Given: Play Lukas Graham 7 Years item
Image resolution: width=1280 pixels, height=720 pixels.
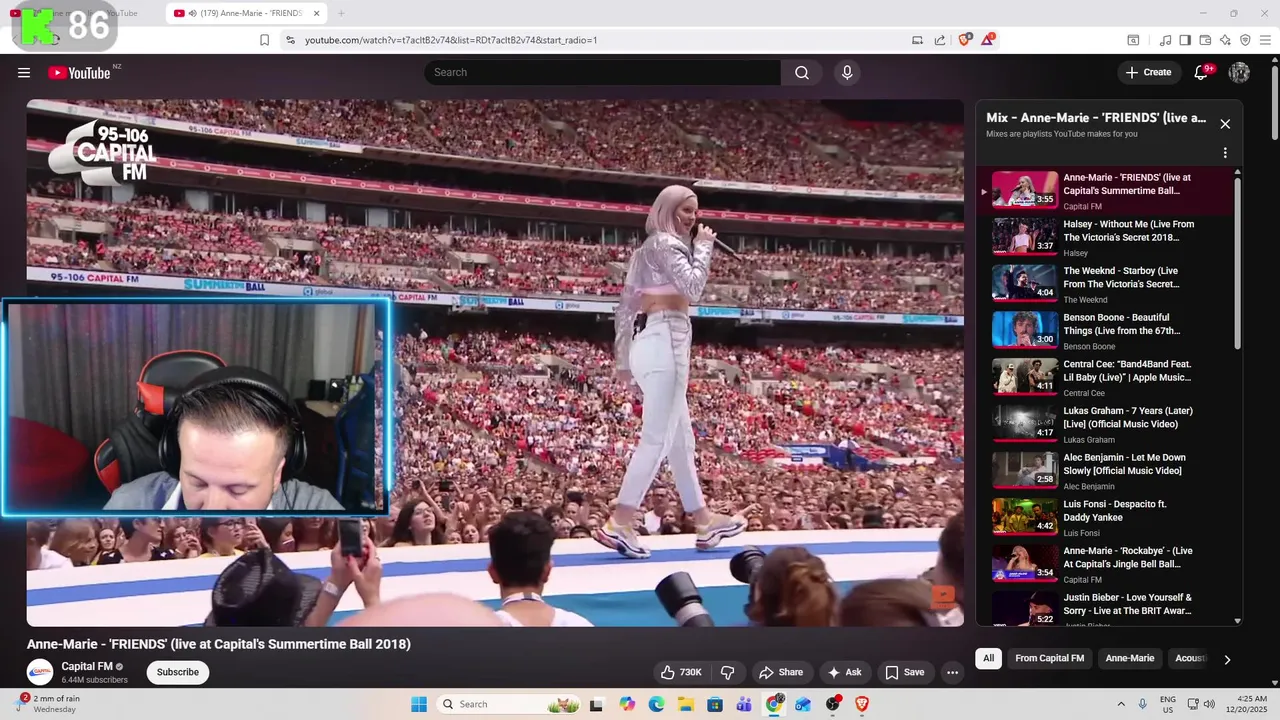Looking at the screenshot, I should click(1105, 424).
